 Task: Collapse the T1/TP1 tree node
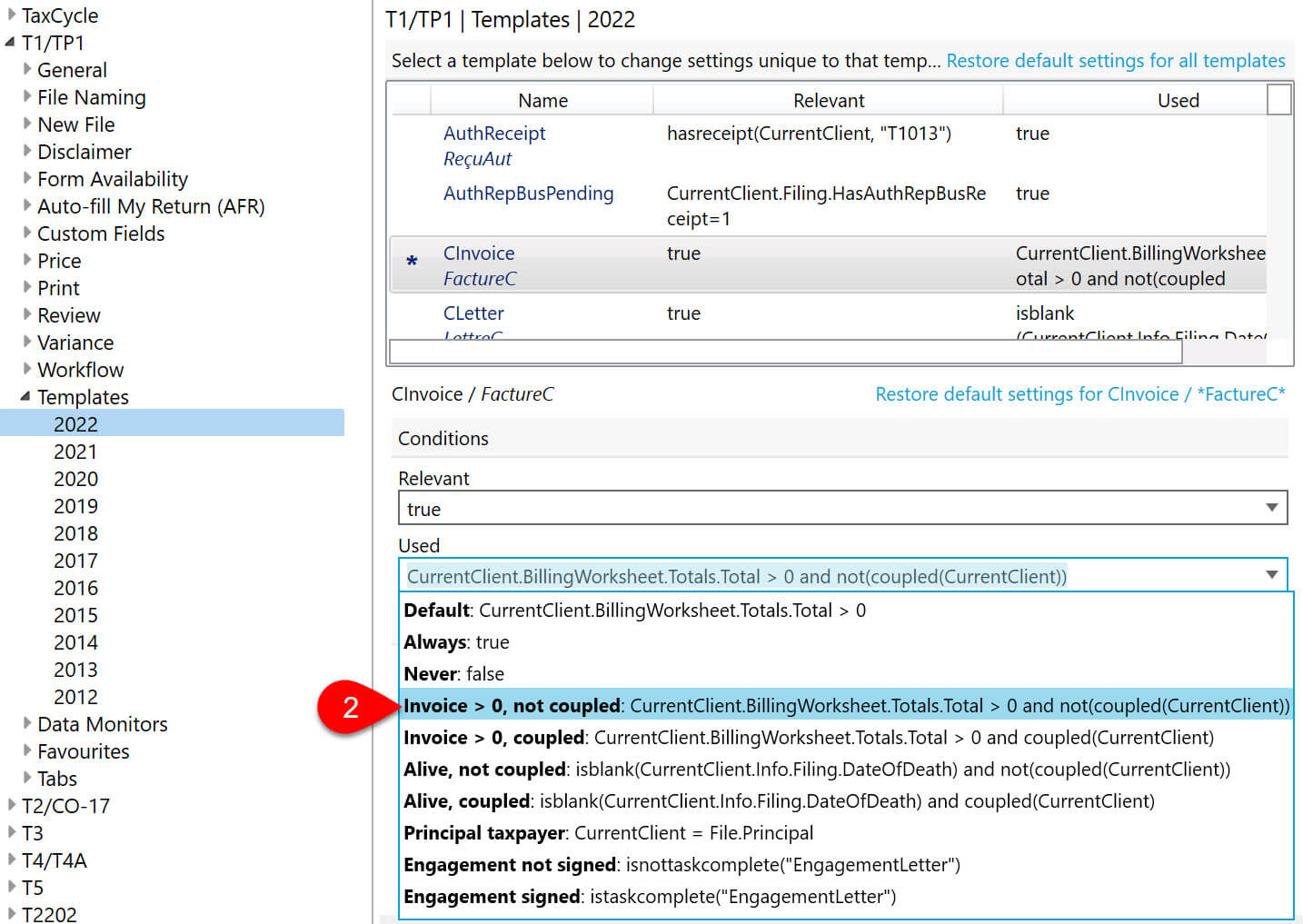pos(11,42)
